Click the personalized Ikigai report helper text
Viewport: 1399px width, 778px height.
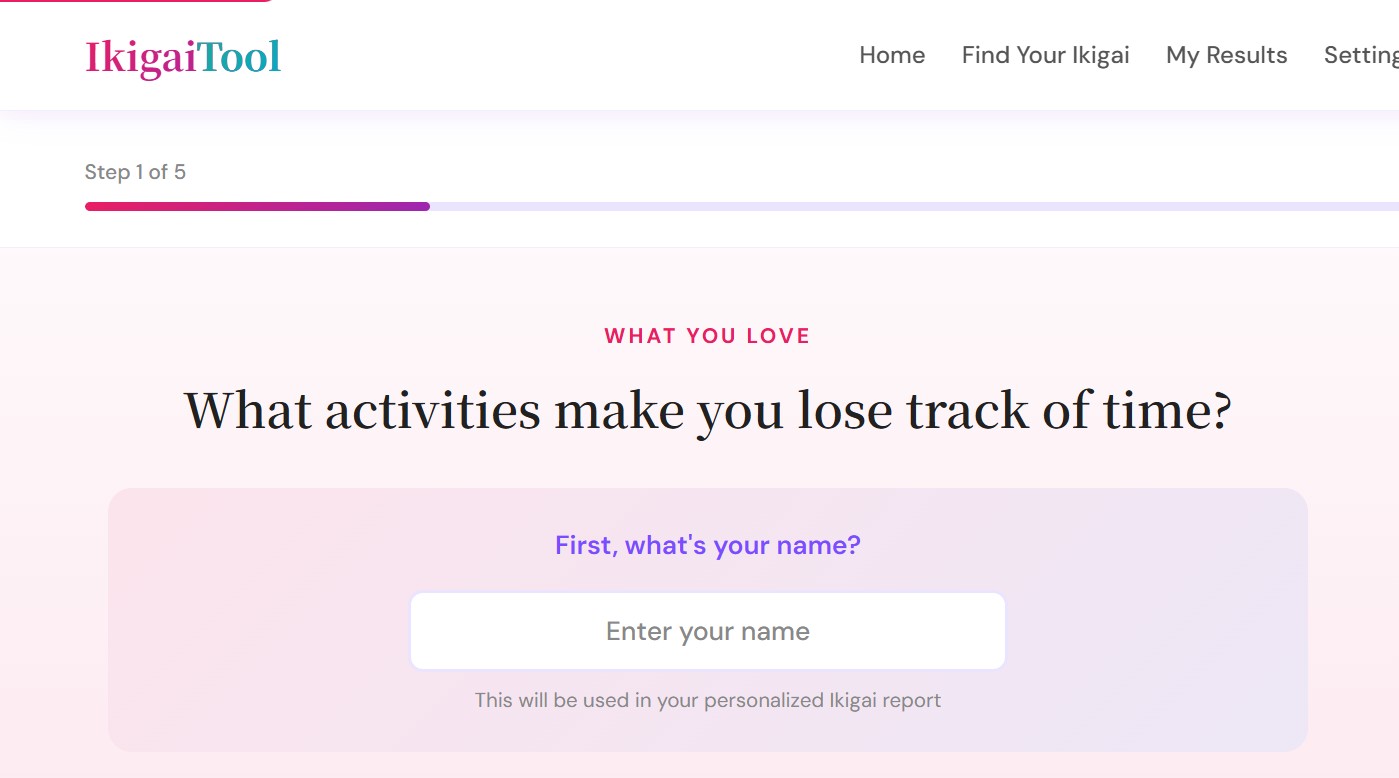(x=707, y=700)
